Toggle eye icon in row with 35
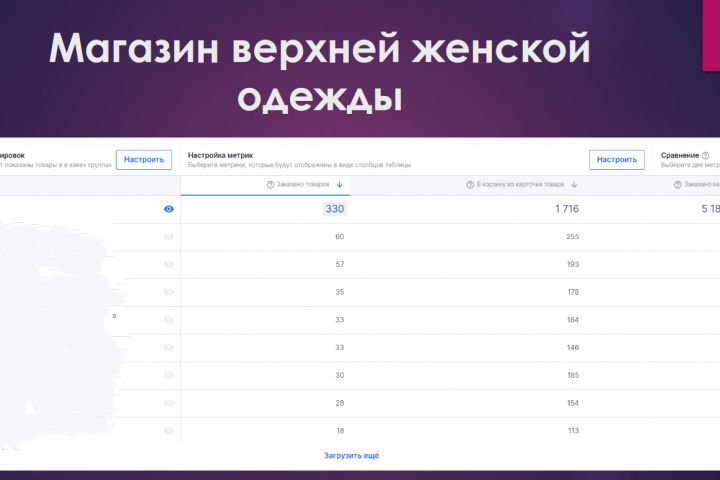Screen dimensions: 720x480 (x=169, y=292)
